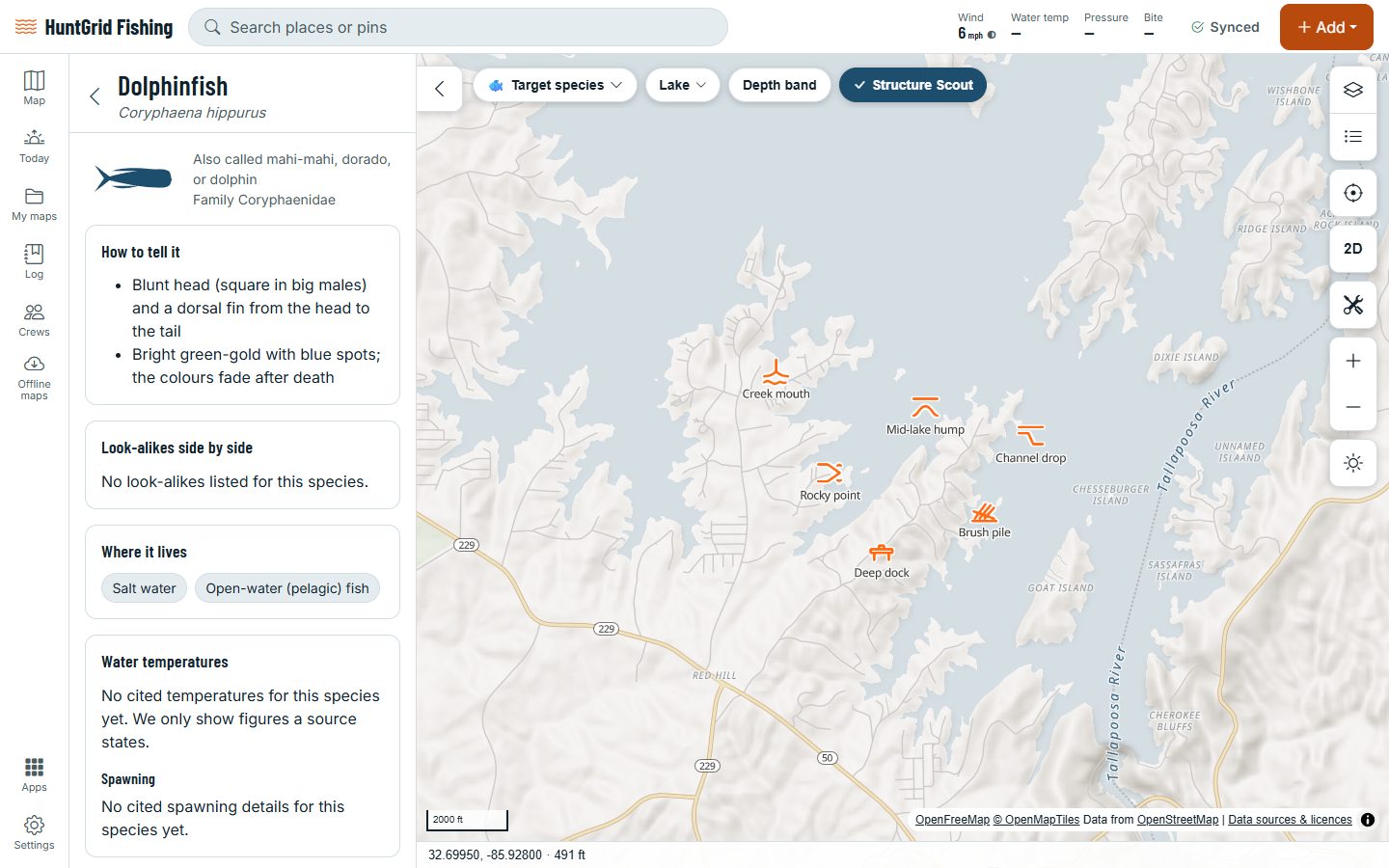1389x868 pixels.
Task: Open the Crews section
Action: [34, 319]
